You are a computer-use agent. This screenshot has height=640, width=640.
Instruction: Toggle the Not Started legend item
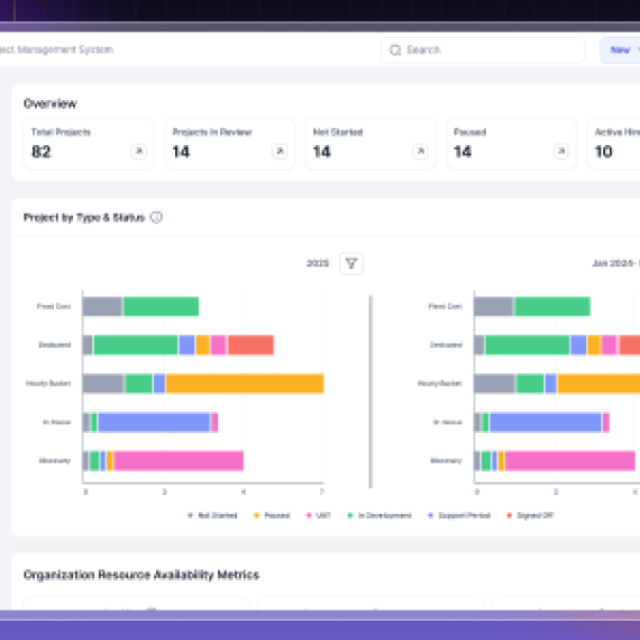tap(213, 515)
